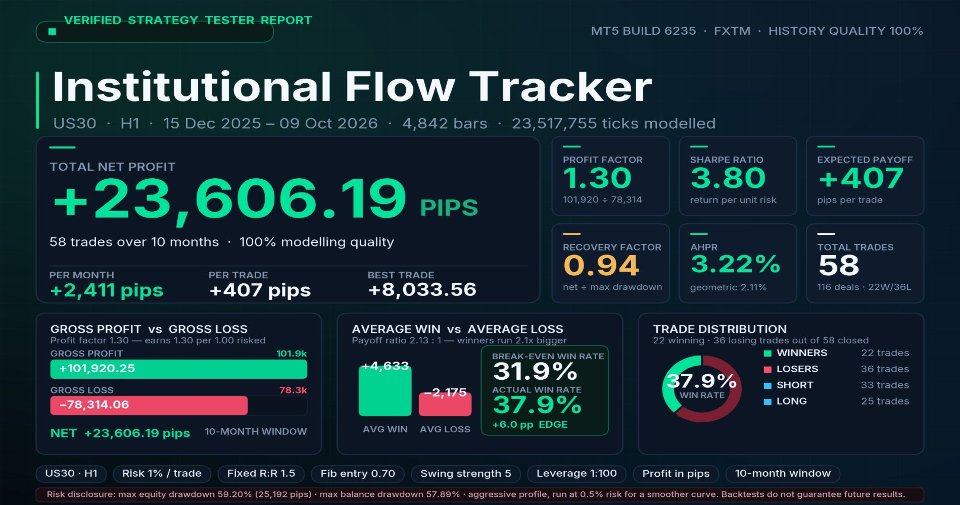Click the +23,606.19 total net profit value
960x505 pixels.
coord(230,199)
